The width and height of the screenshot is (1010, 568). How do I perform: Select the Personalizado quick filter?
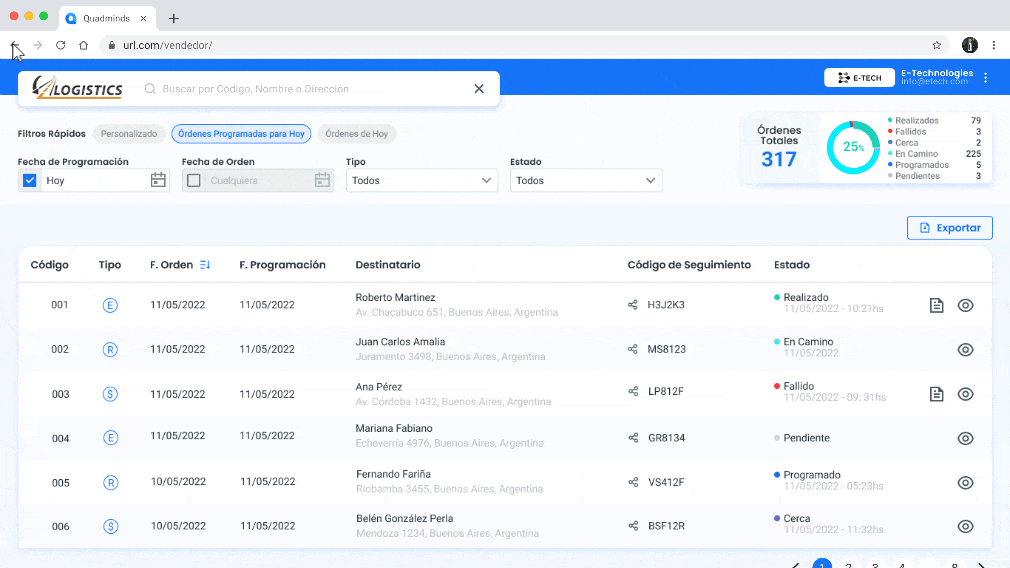[129, 134]
